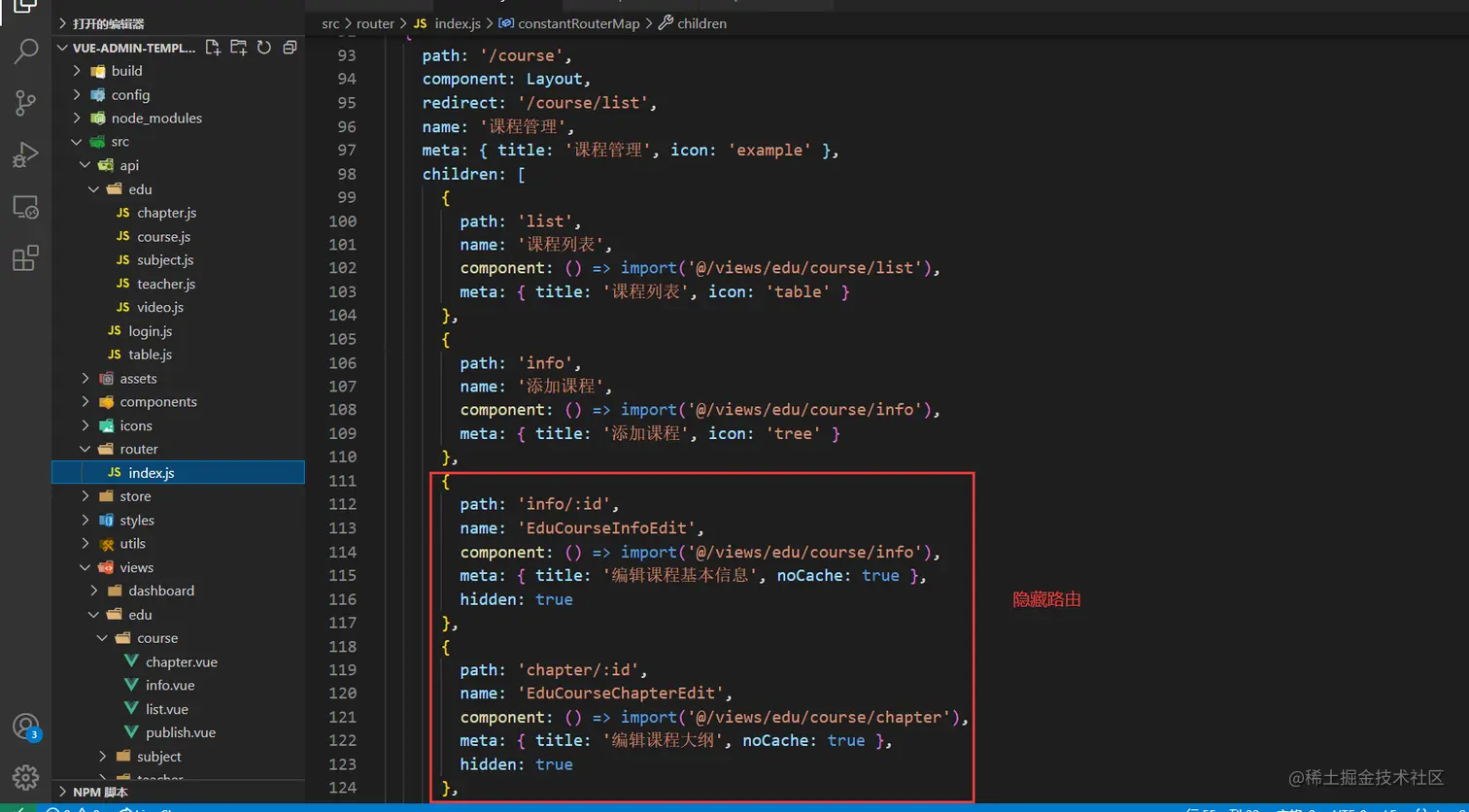Click children in the breadcrumb

click(701, 23)
